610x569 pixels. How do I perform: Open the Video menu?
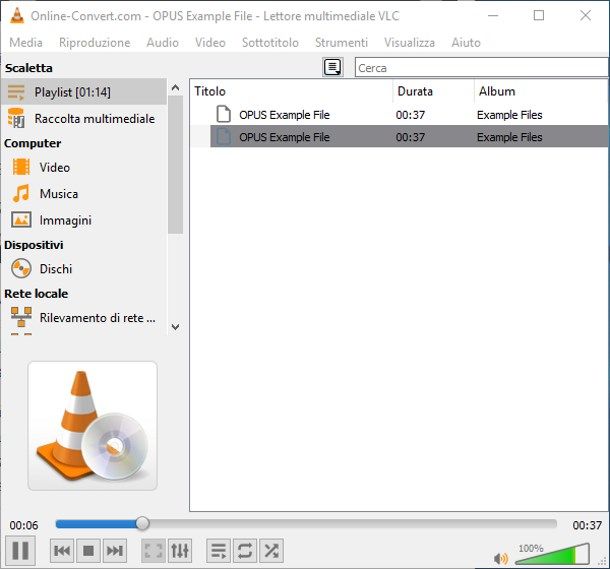click(210, 42)
